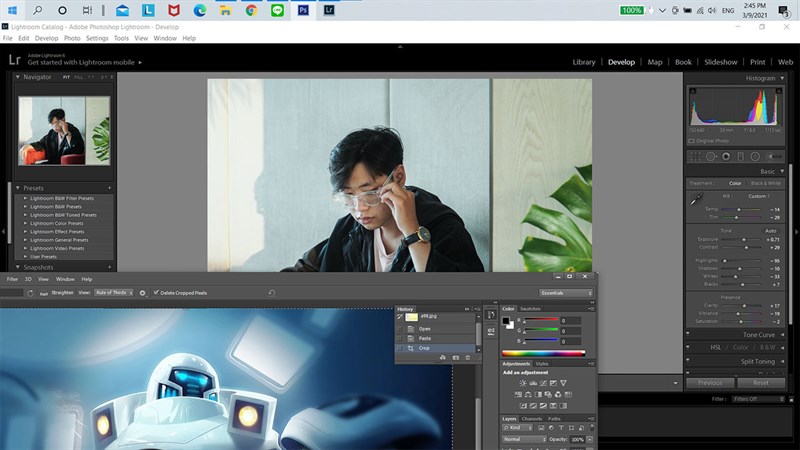Collapse the Basic panel
This screenshot has width=800, height=450.
[x=782, y=171]
